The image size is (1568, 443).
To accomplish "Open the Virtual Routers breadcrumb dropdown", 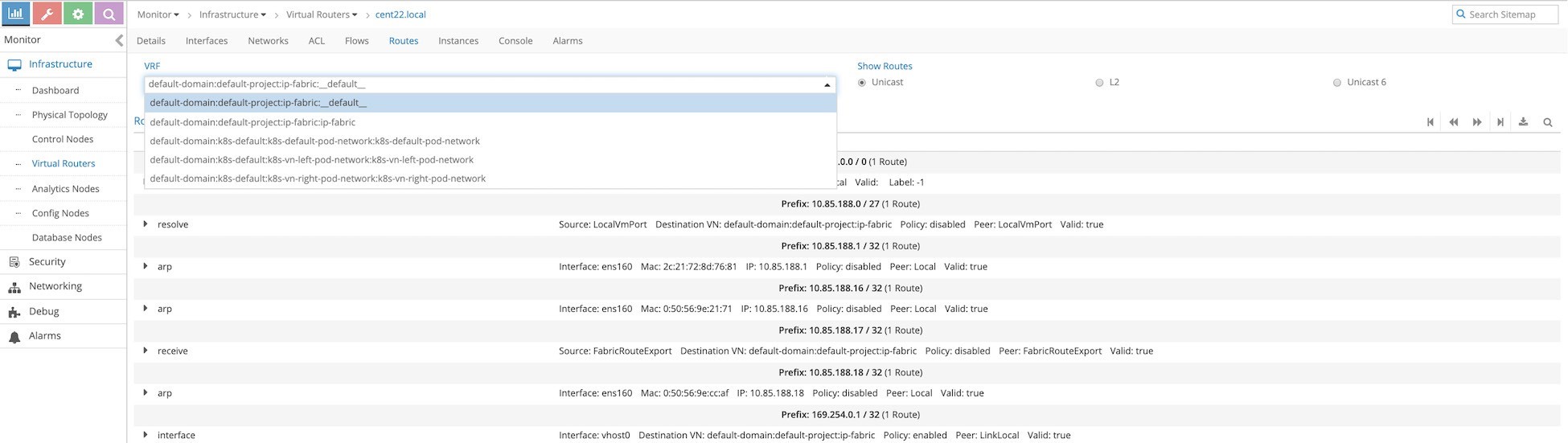I will [x=322, y=14].
